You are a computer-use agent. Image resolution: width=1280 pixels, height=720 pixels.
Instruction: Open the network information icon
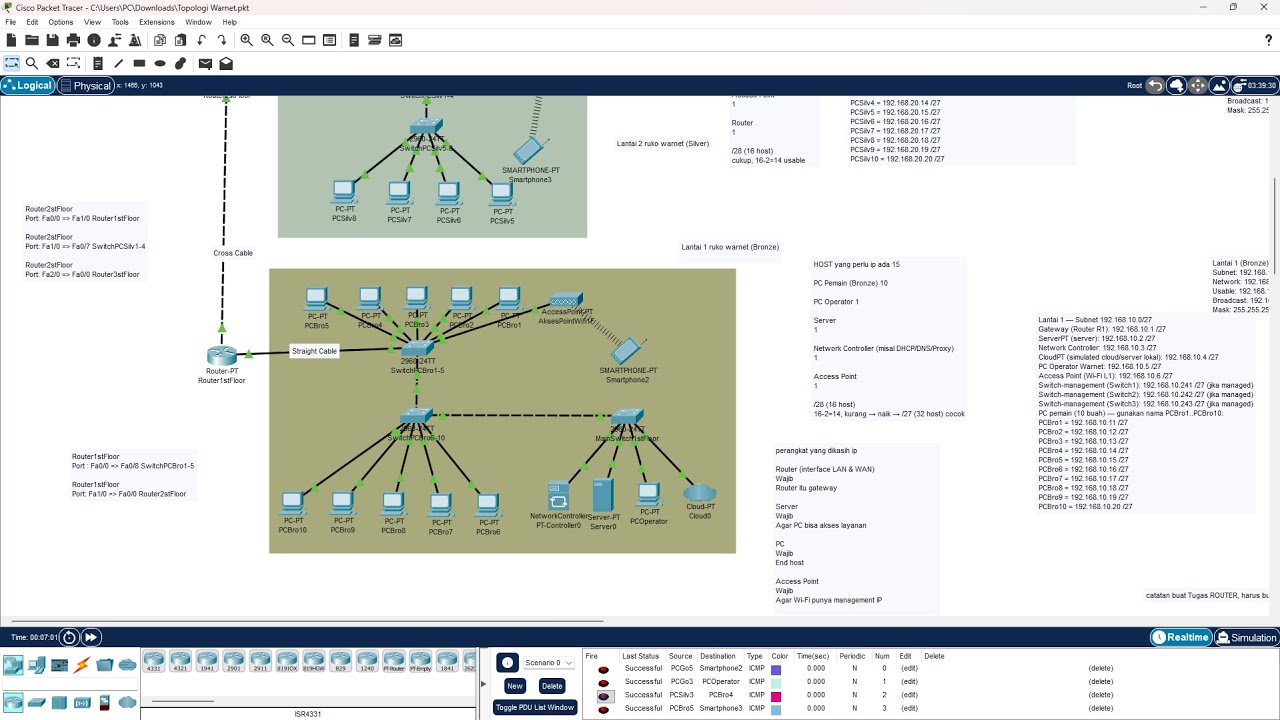coord(94,40)
